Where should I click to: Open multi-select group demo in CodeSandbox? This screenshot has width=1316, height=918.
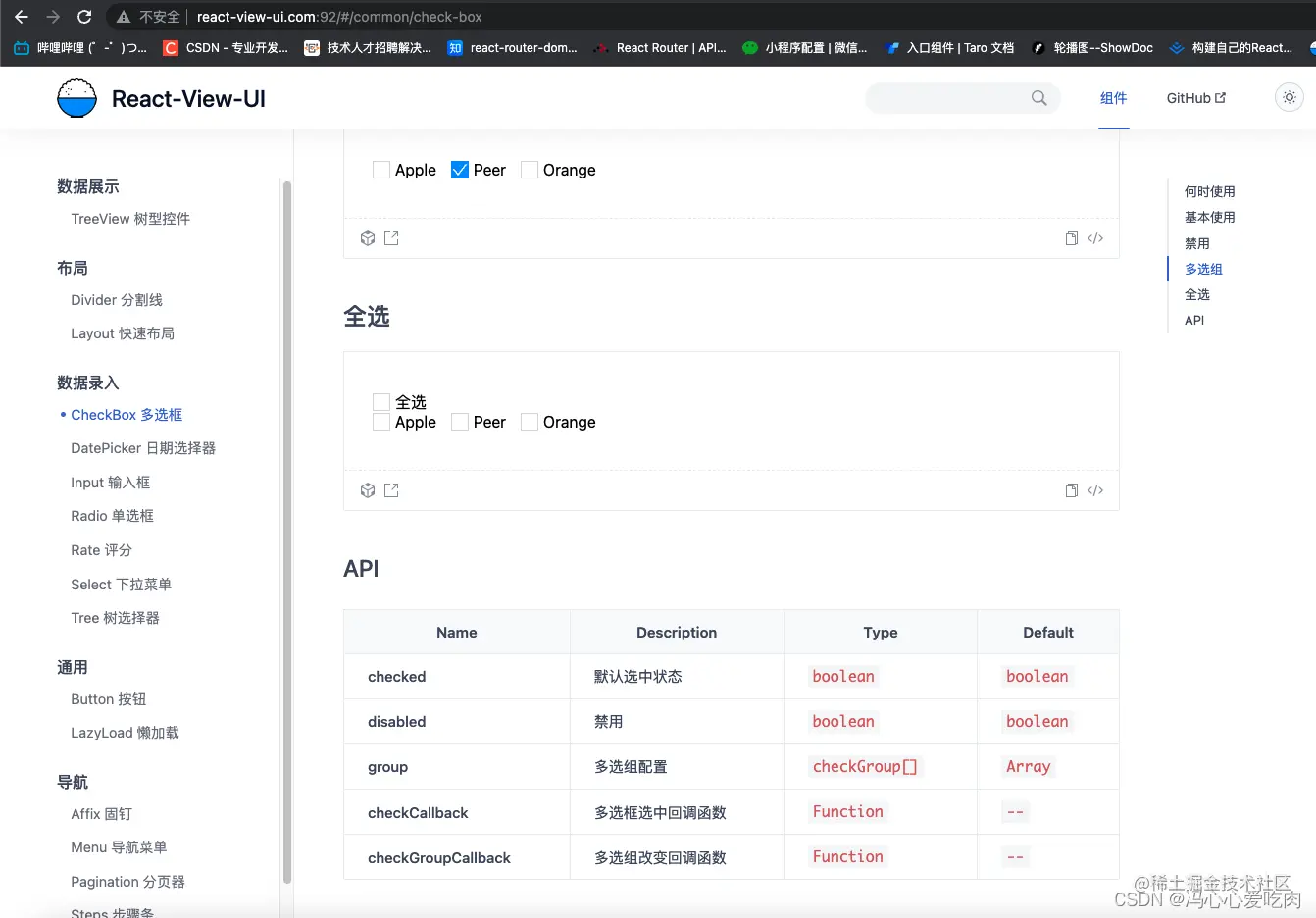368,238
